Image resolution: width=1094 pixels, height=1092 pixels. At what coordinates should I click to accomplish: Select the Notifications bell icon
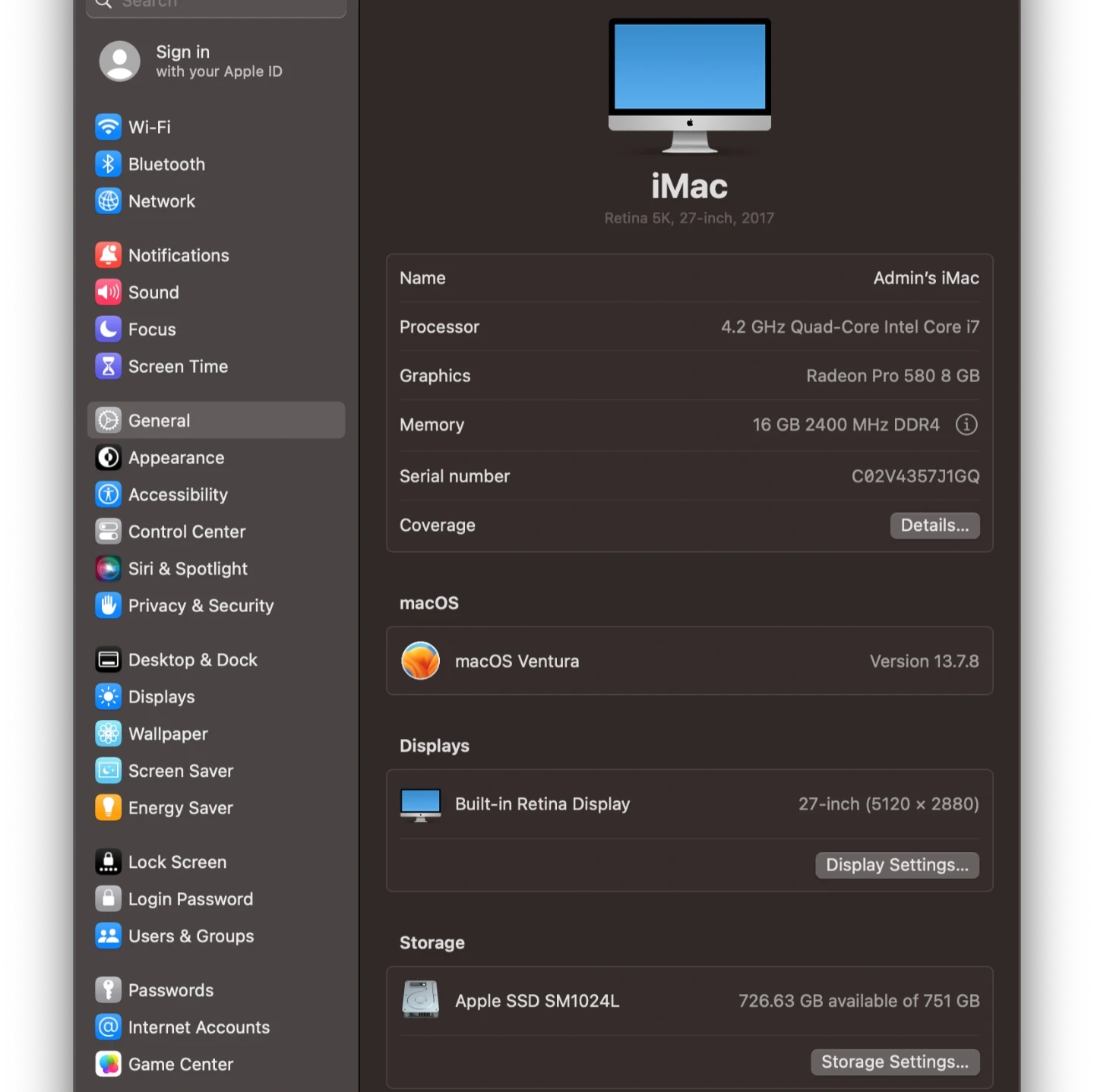click(108, 255)
